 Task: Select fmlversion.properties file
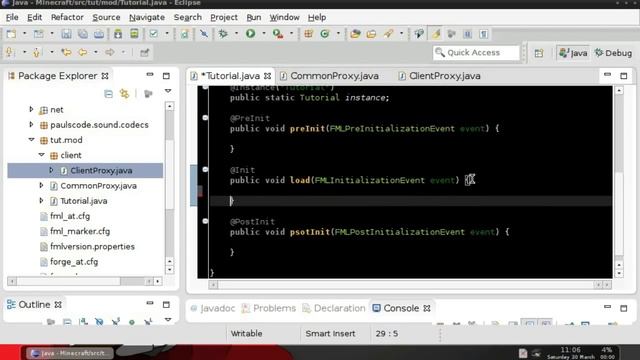(92, 247)
